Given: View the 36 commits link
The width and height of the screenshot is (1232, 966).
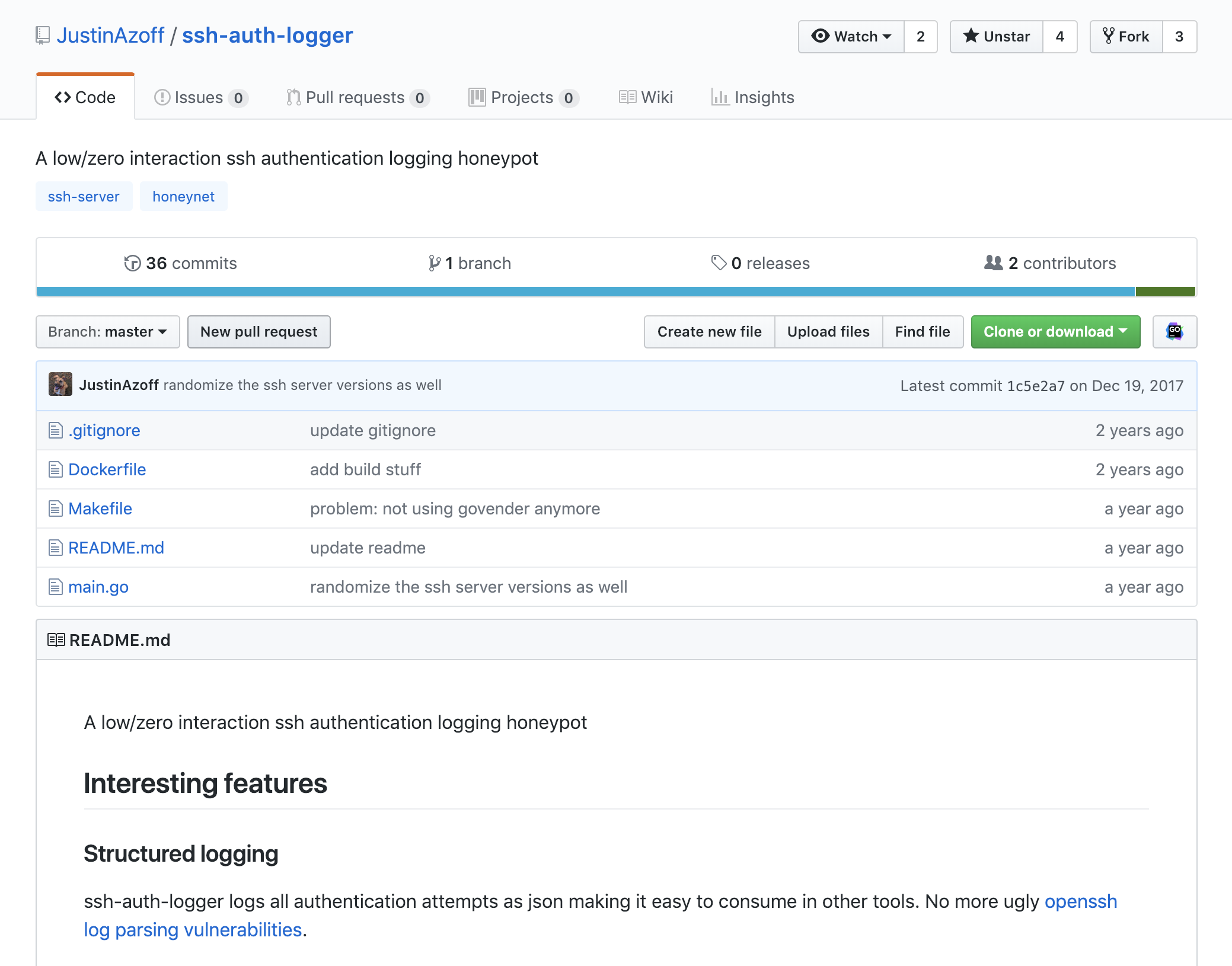Looking at the screenshot, I should [181, 263].
